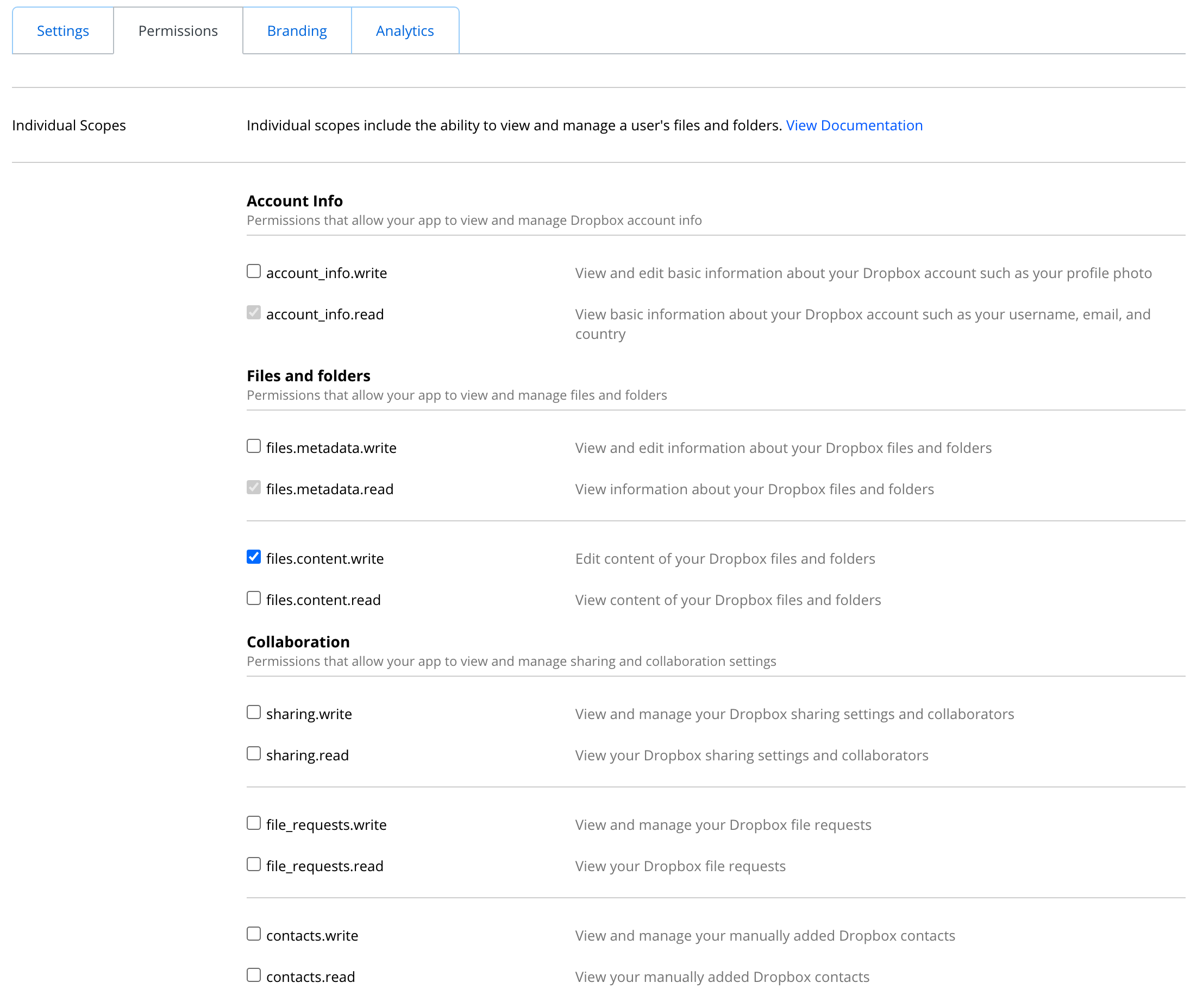1203x1008 pixels.
Task: Click the file_requests.write label text
Action: [x=327, y=826]
